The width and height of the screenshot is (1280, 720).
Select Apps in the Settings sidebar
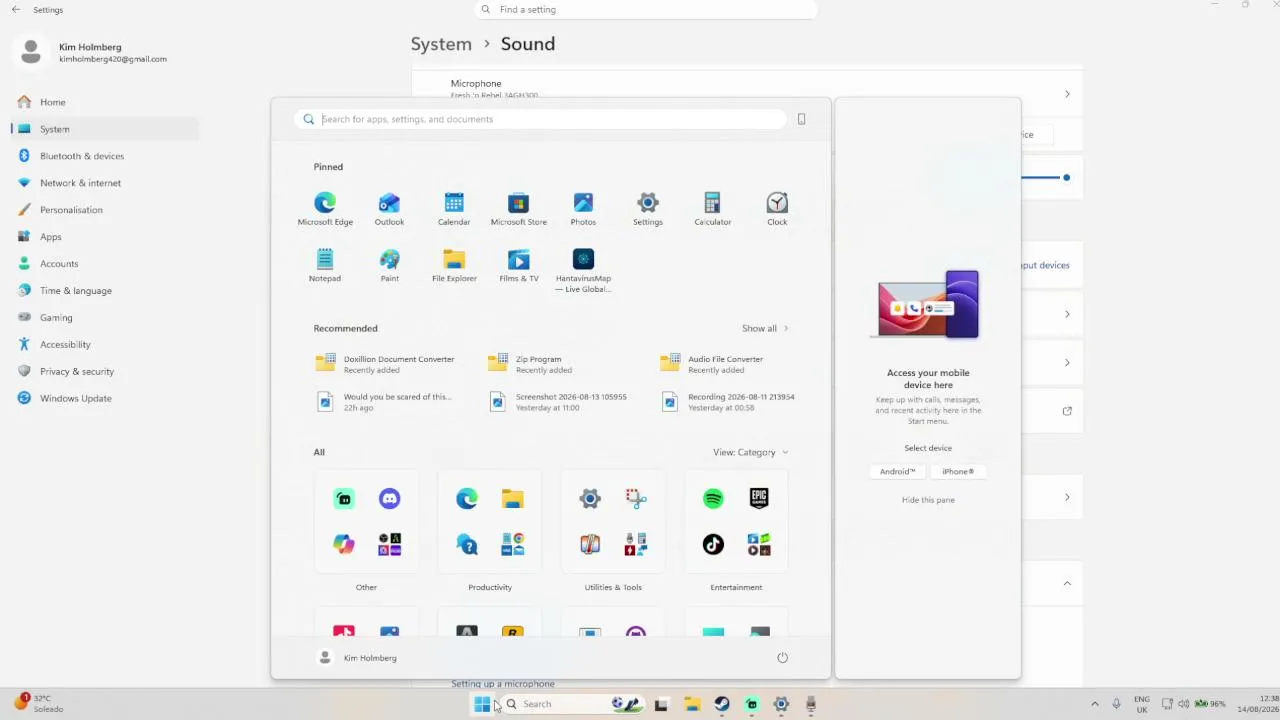[105, 237]
